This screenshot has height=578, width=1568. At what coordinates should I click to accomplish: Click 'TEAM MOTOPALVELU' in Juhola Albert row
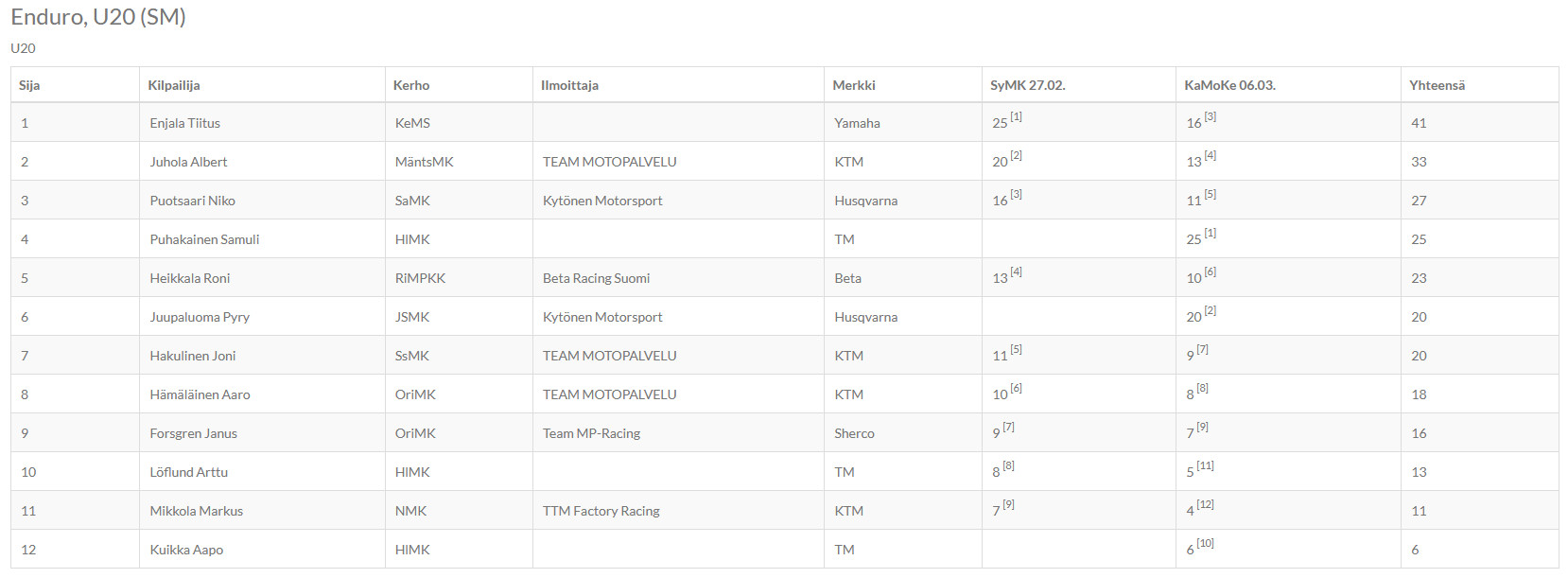pyautogui.click(x=610, y=162)
